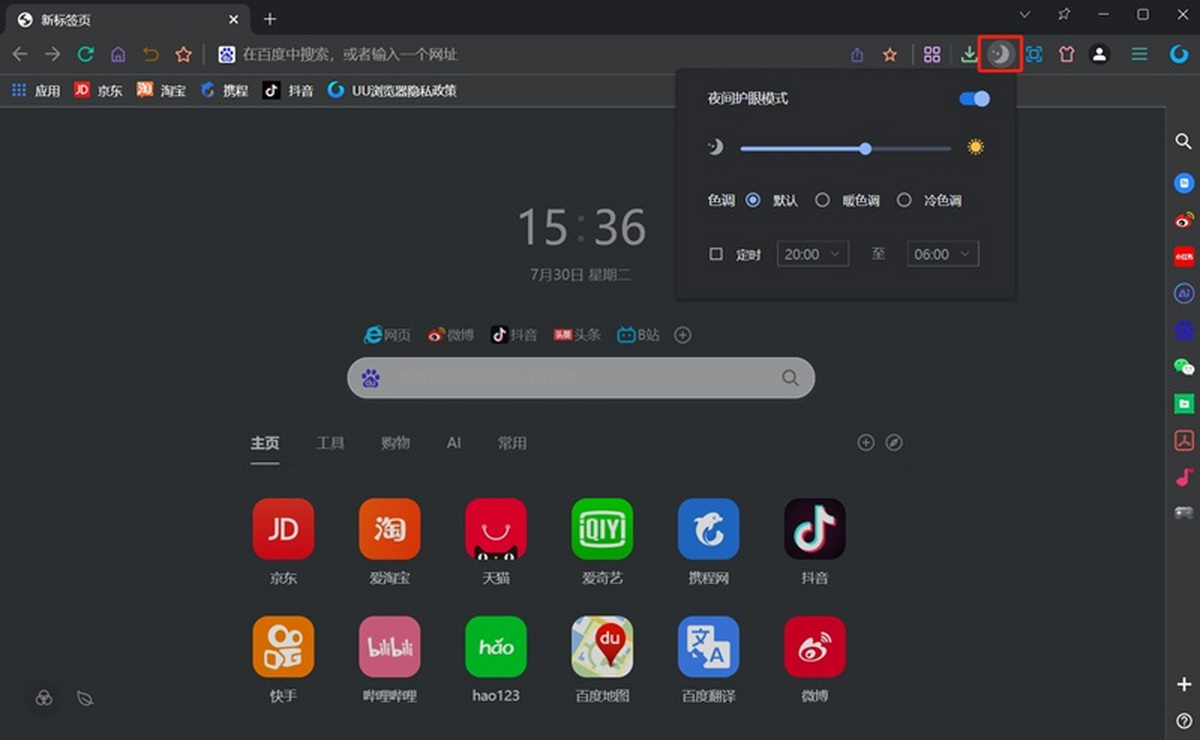Open the user account avatar icon
The width and height of the screenshot is (1200, 740).
(1099, 55)
